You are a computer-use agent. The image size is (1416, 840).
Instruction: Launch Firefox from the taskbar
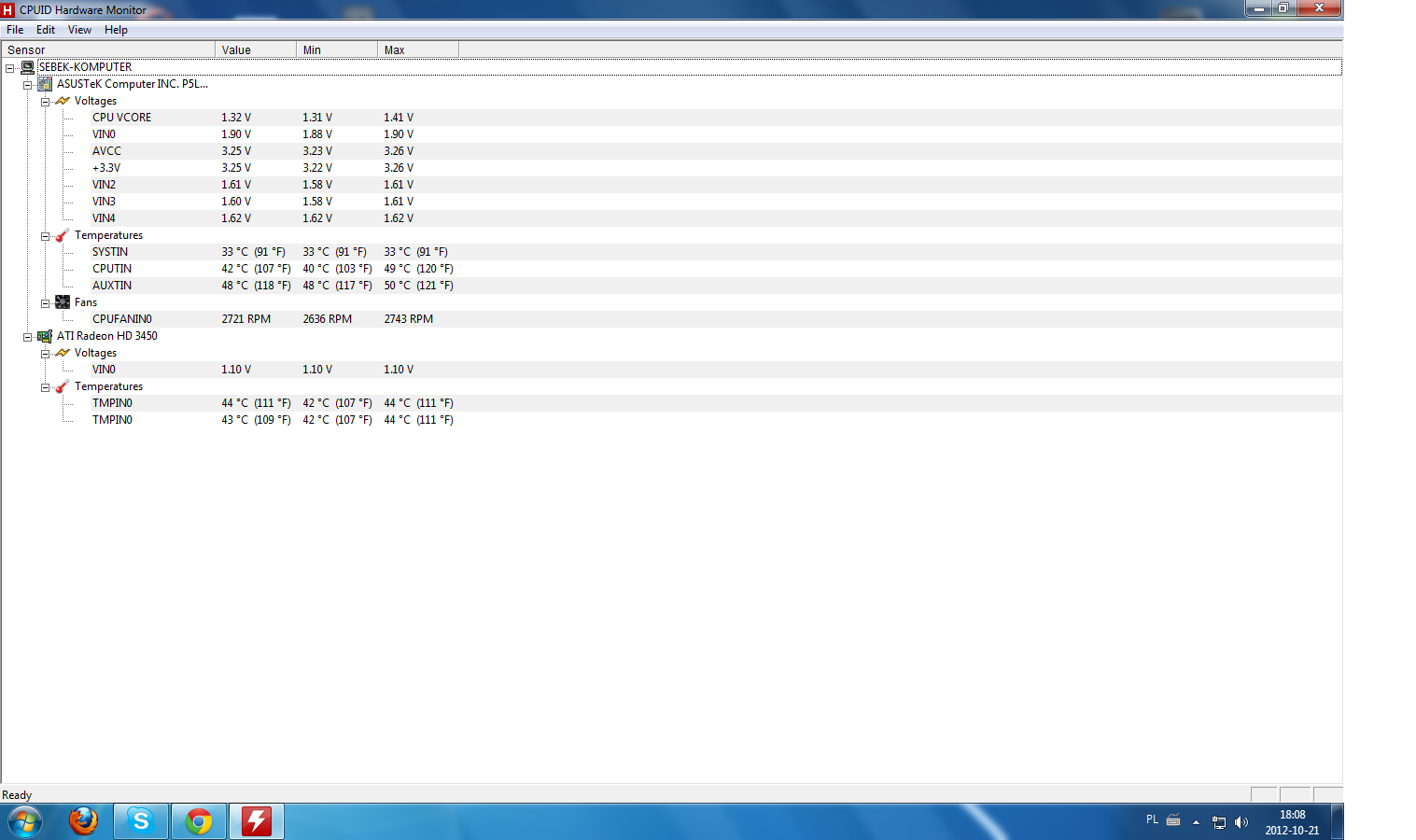[83, 821]
